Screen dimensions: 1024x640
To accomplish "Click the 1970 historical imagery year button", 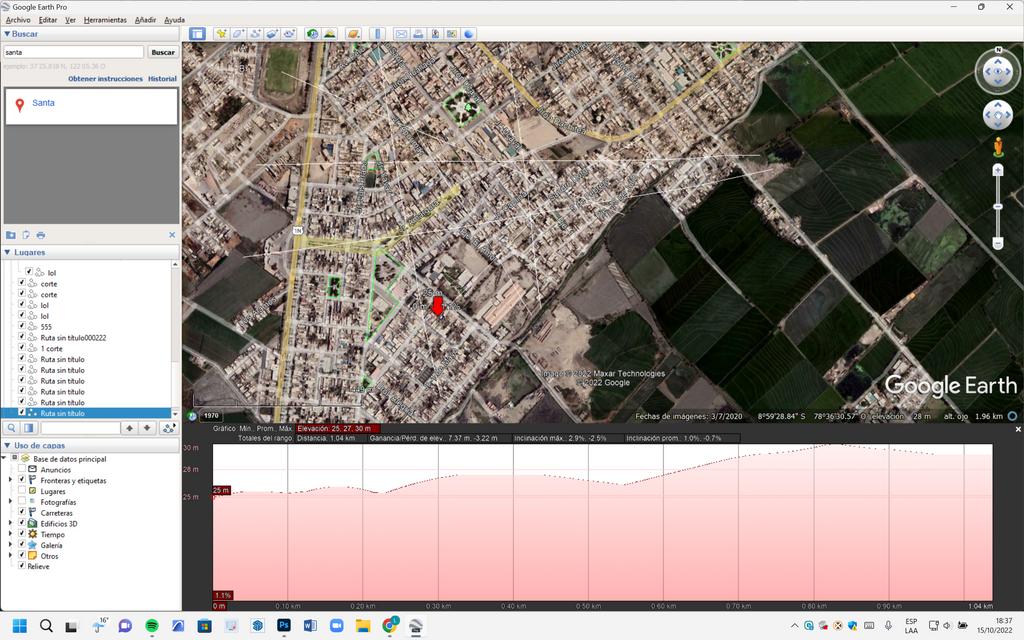I will pos(211,415).
